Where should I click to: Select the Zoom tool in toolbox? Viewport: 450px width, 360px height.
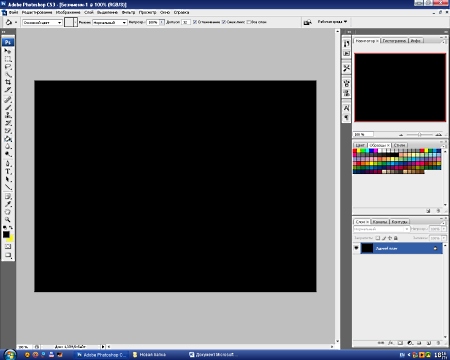point(8,220)
